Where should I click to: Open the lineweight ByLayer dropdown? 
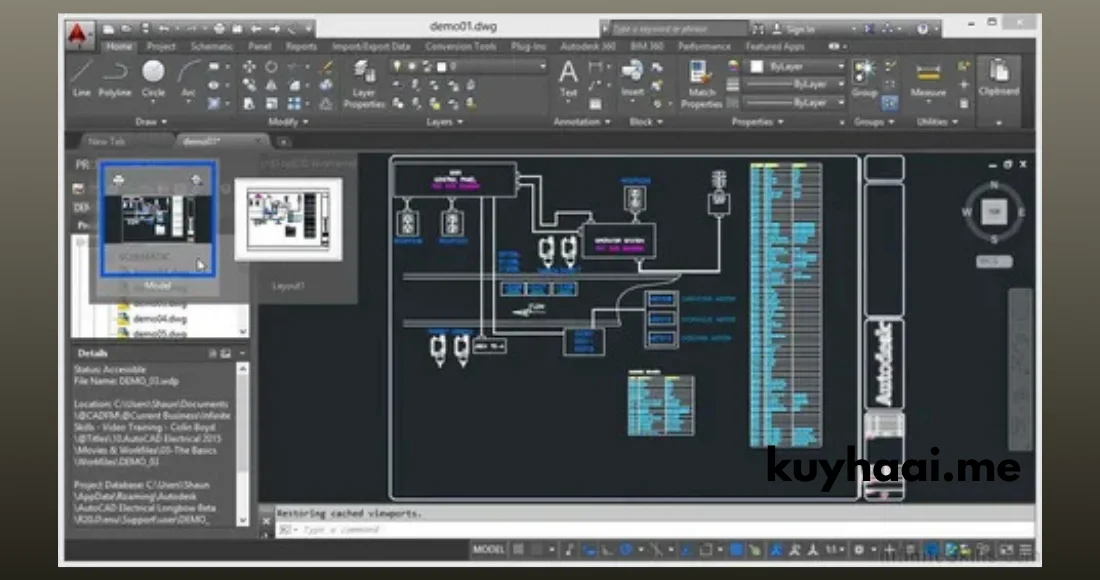pyautogui.click(x=795, y=84)
